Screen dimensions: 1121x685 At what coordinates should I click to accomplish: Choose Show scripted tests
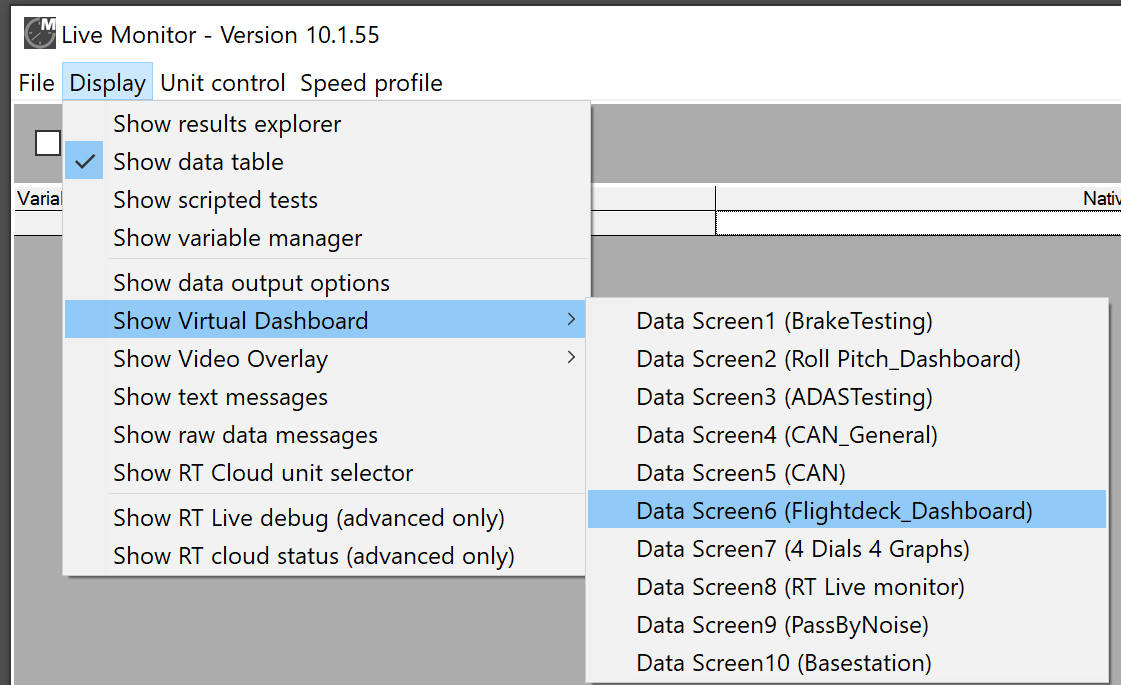coord(215,200)
